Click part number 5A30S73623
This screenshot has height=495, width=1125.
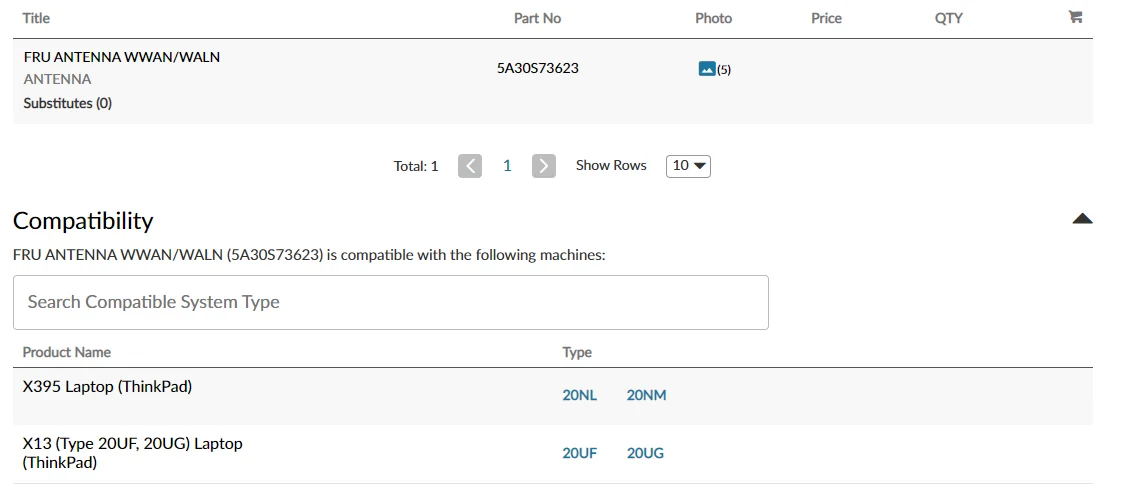point(538,68)
